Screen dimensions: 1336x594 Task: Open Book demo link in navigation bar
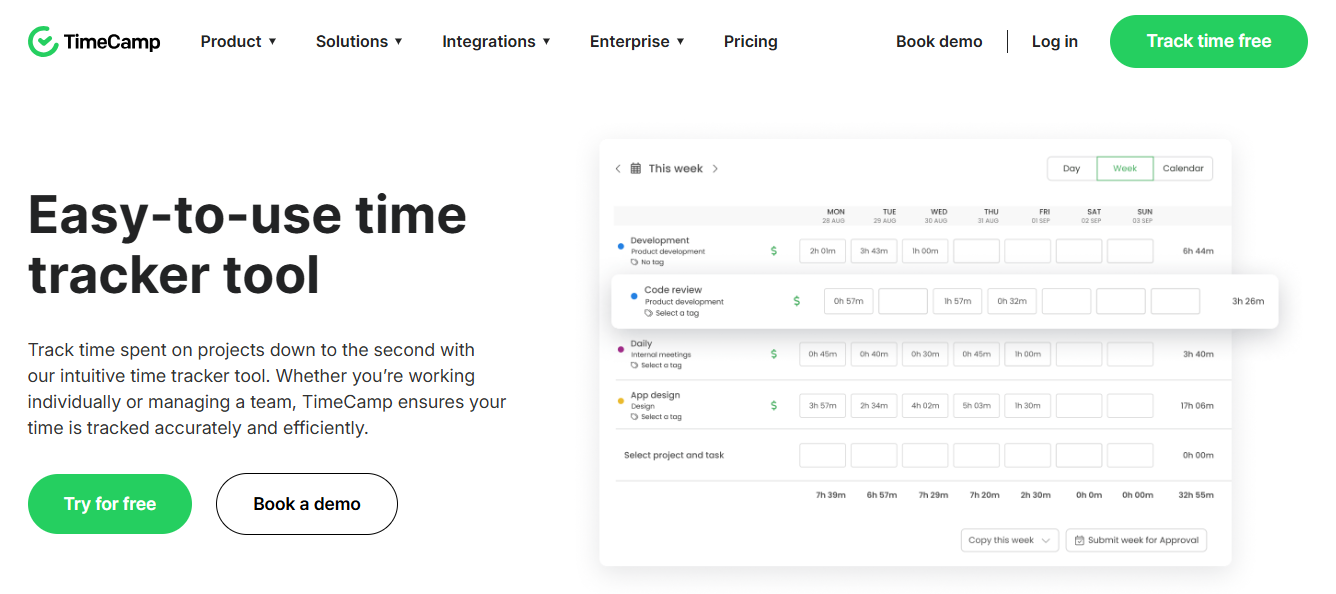coord(939,41)
